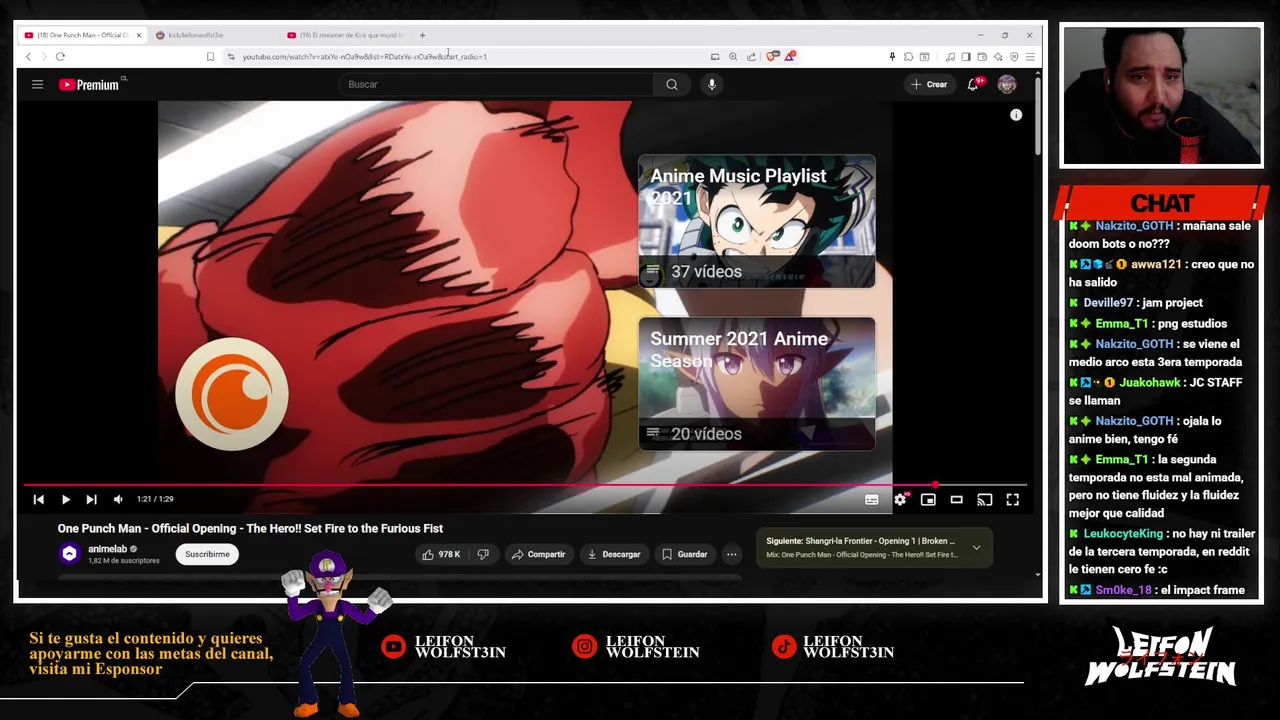
Task: Open the animelab channel avatar
Action: point(69,553)
